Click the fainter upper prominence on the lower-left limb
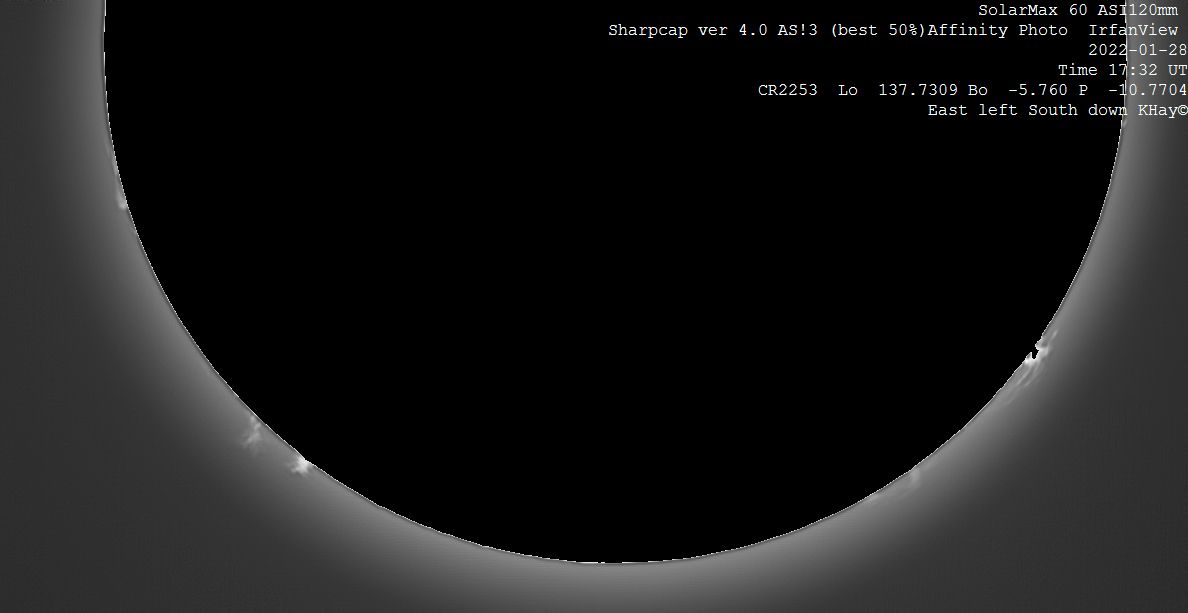1188x613 pixels. tap(252, 431)
